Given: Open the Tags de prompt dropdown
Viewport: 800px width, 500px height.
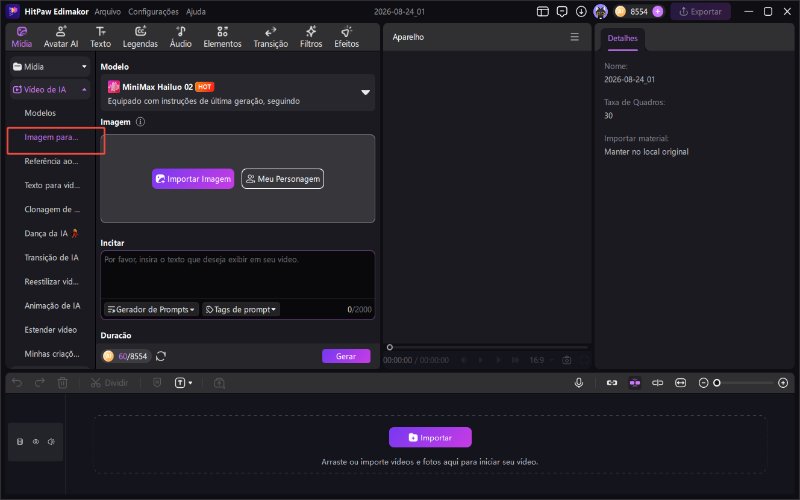Looking at the screenshot, I should coord(241,310).
